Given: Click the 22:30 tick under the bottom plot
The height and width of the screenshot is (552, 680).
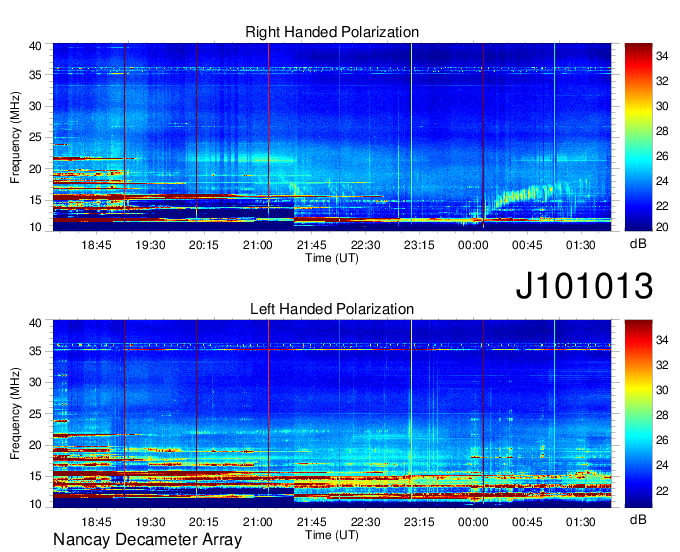Looking at the screenshot, I should tap(365, 522).
